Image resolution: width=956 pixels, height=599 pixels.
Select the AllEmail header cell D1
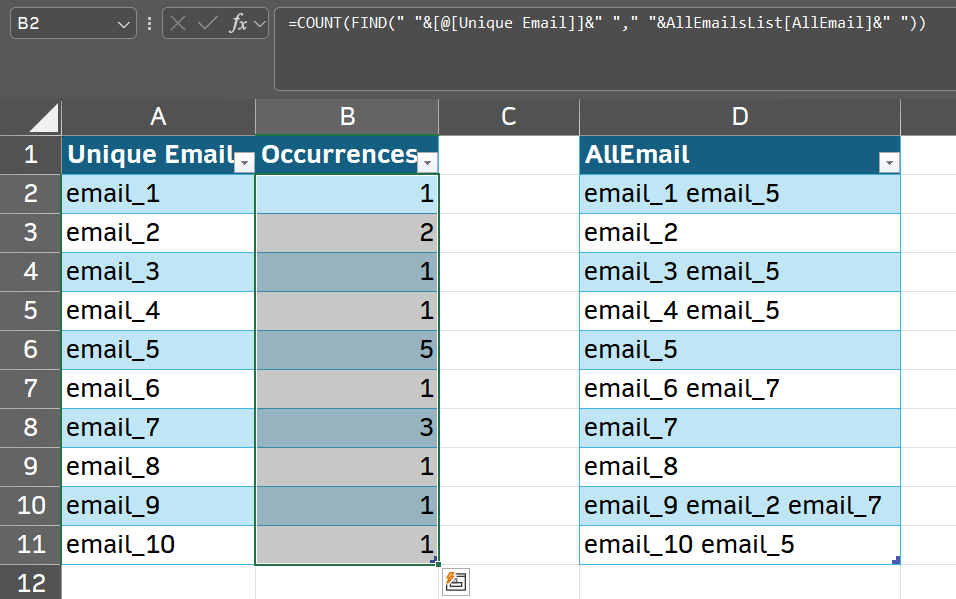coord(739,155)
